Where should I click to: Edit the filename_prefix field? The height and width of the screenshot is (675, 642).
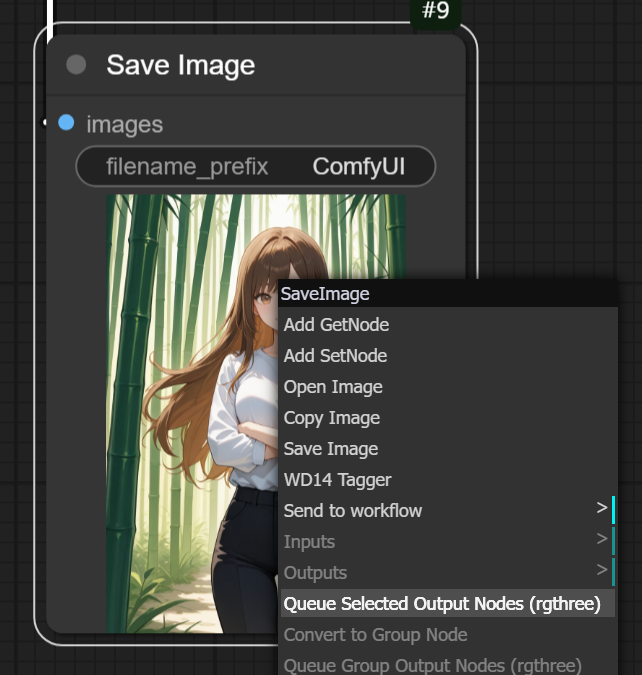pyautogui.click(x=256, y=167)
